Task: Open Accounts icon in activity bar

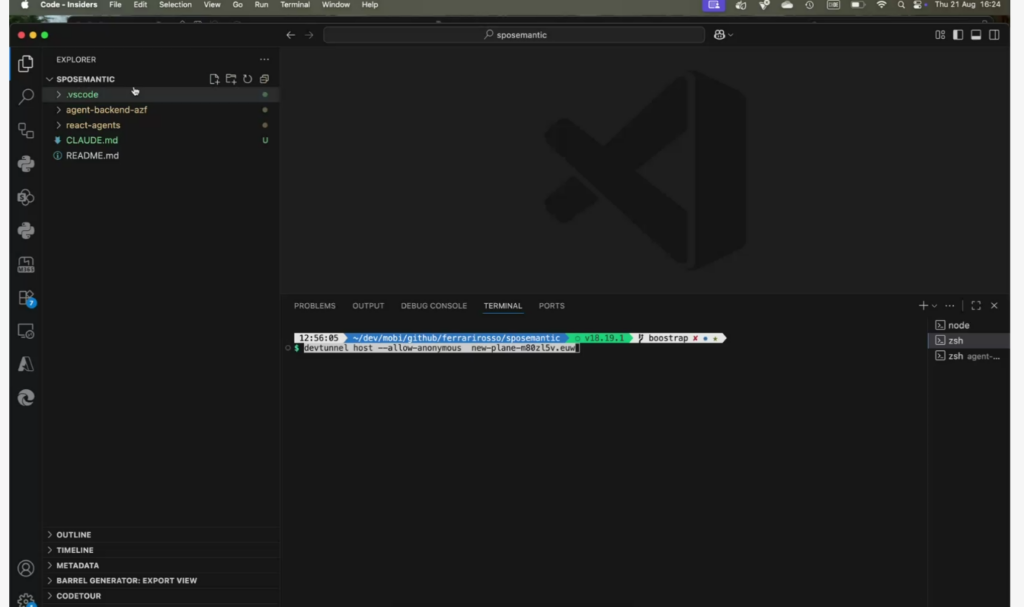Action: click(x=25, y=568)
